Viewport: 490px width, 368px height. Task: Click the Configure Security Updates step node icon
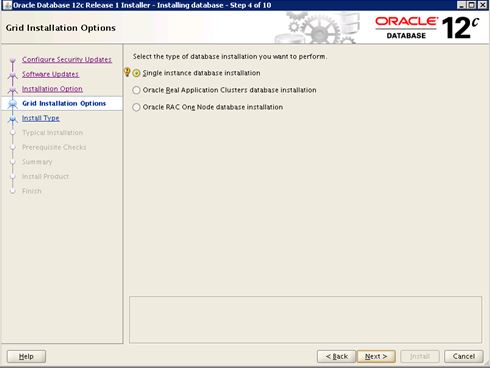click(13, 60)
